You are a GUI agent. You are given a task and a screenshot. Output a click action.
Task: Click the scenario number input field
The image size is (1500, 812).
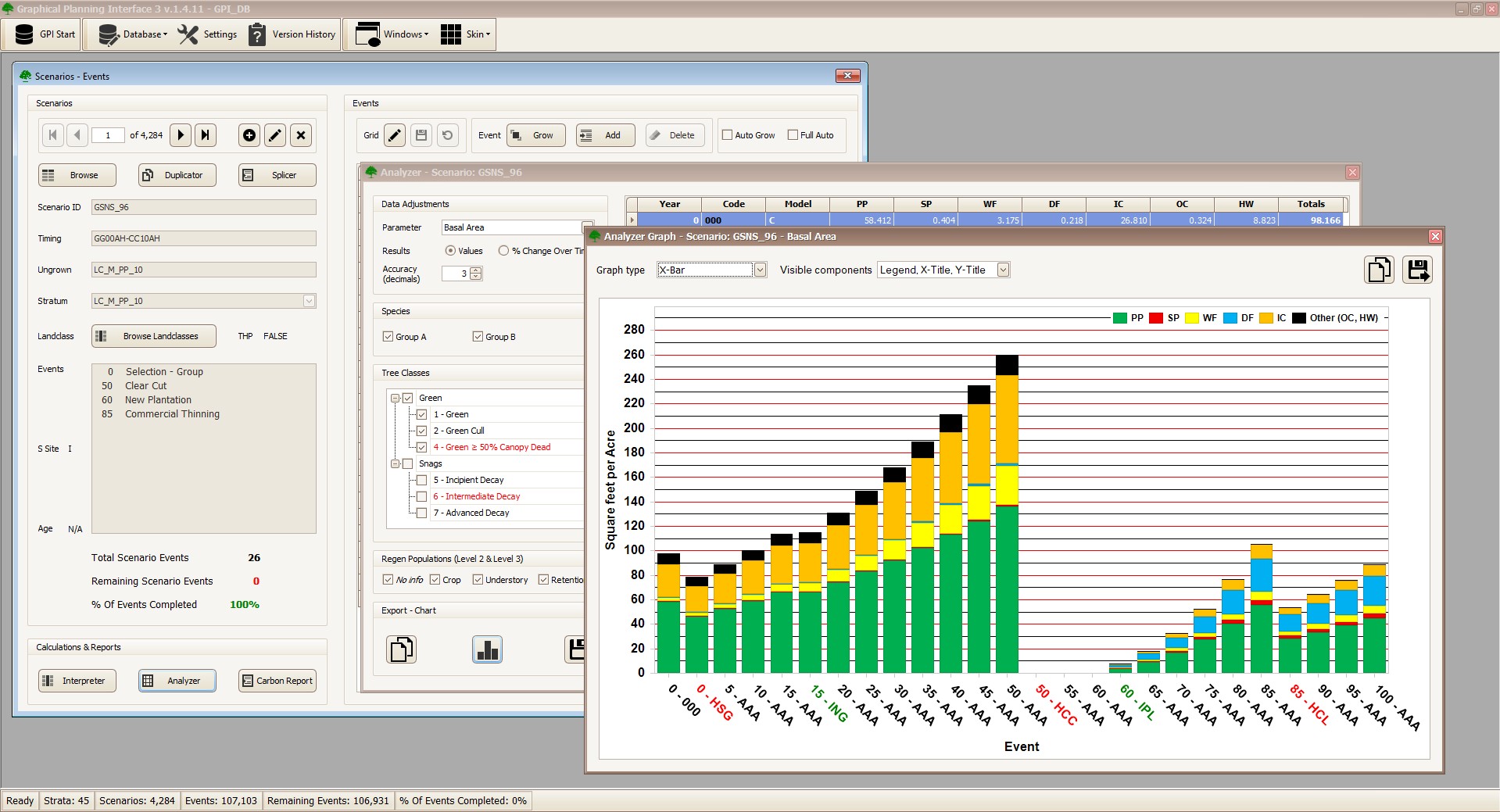[x=108, y=135]
